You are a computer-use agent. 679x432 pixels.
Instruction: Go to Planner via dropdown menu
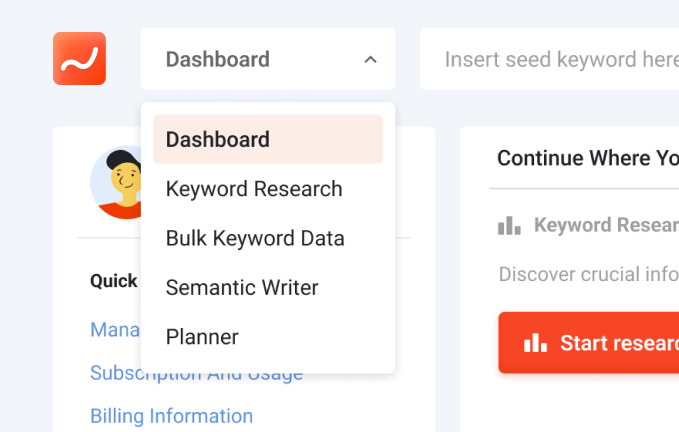(202, 337)
